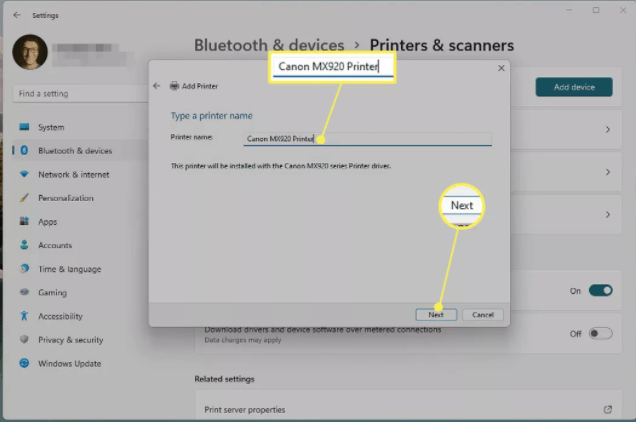Click the Find a setting search box
This screenshot has width=636, height=422.
(81, 94)
